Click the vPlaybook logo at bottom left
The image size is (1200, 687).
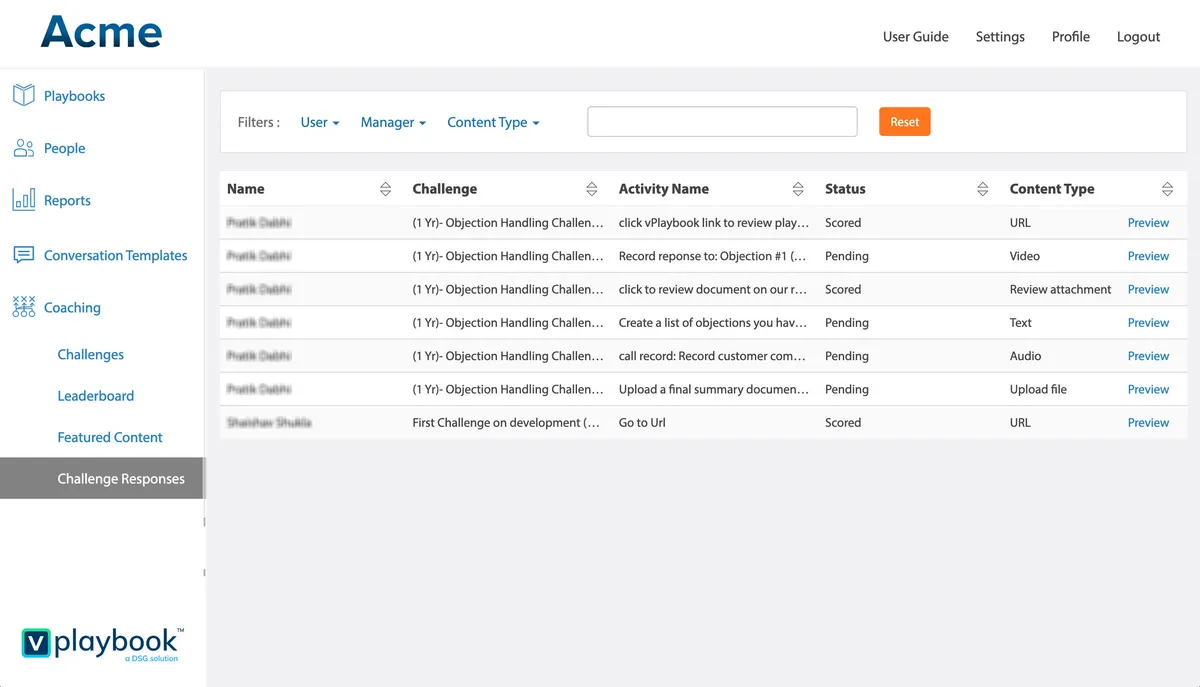[x=102, y=643]
